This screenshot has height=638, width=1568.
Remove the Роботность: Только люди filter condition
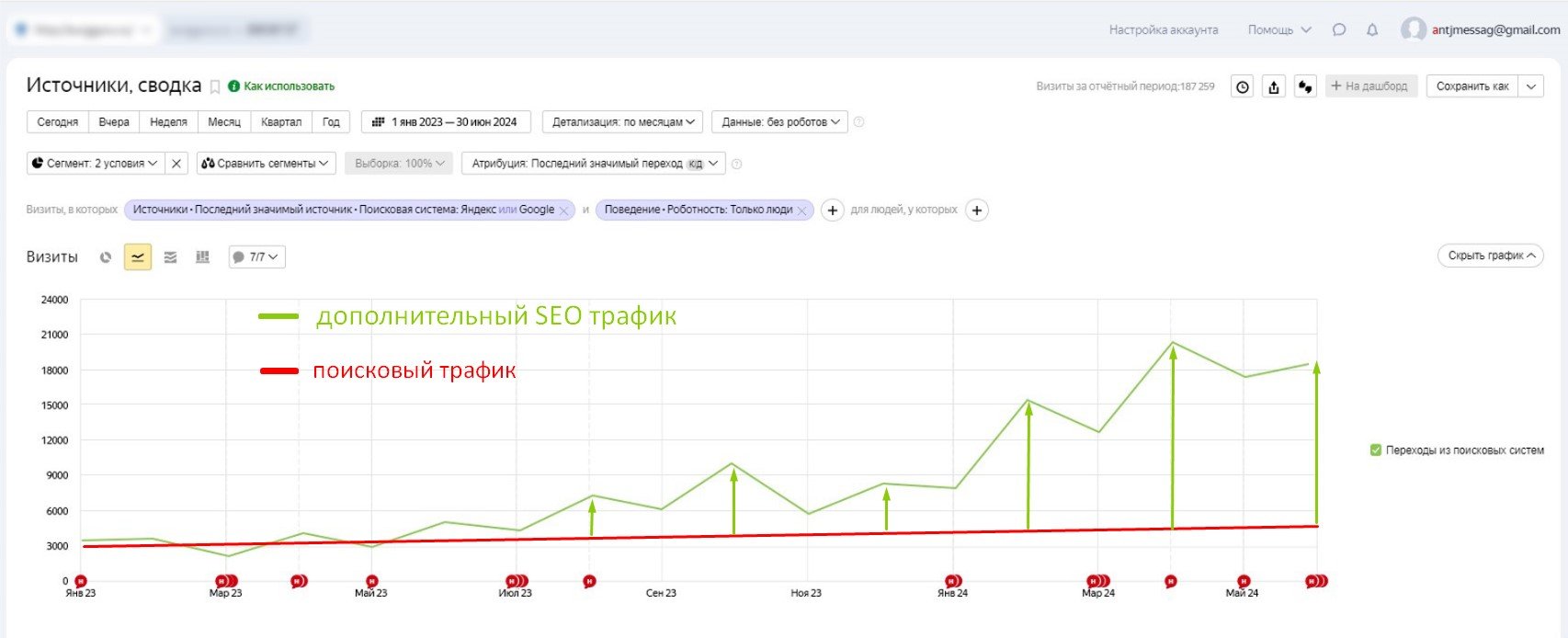point(801,211)
